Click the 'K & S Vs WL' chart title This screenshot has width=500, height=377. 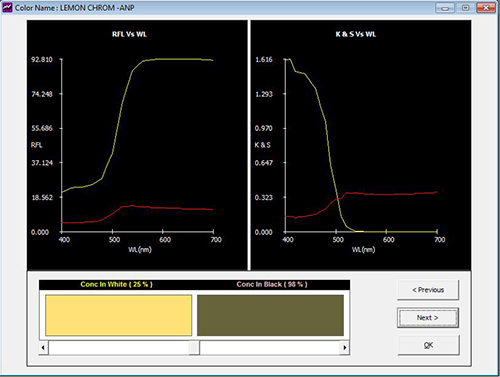[356, 34]
